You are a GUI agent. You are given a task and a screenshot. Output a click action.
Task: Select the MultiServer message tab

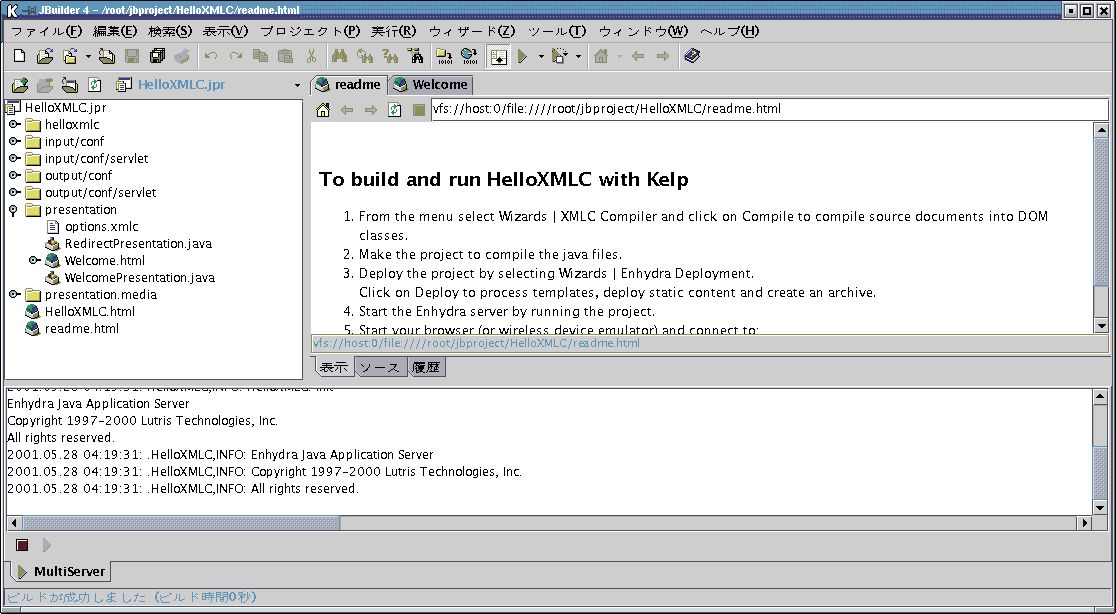click(60, 571)
